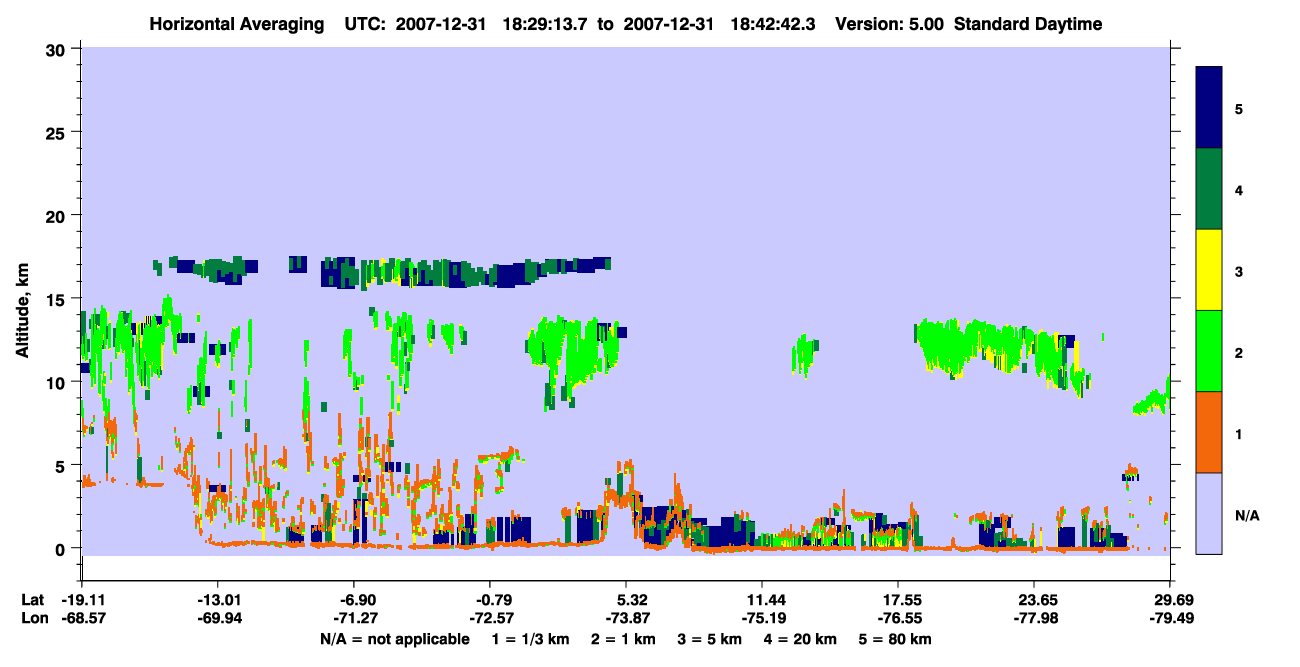Click the dark blue colorbar segment labeled 5
The width and height of the screenshot is (1300, 667).
[x=1209, y=107]
